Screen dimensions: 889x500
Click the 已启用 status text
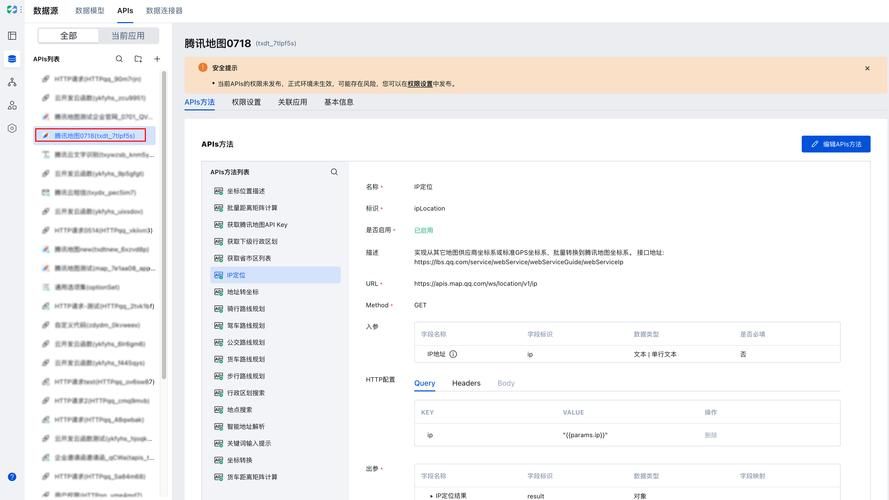point(424,230)
